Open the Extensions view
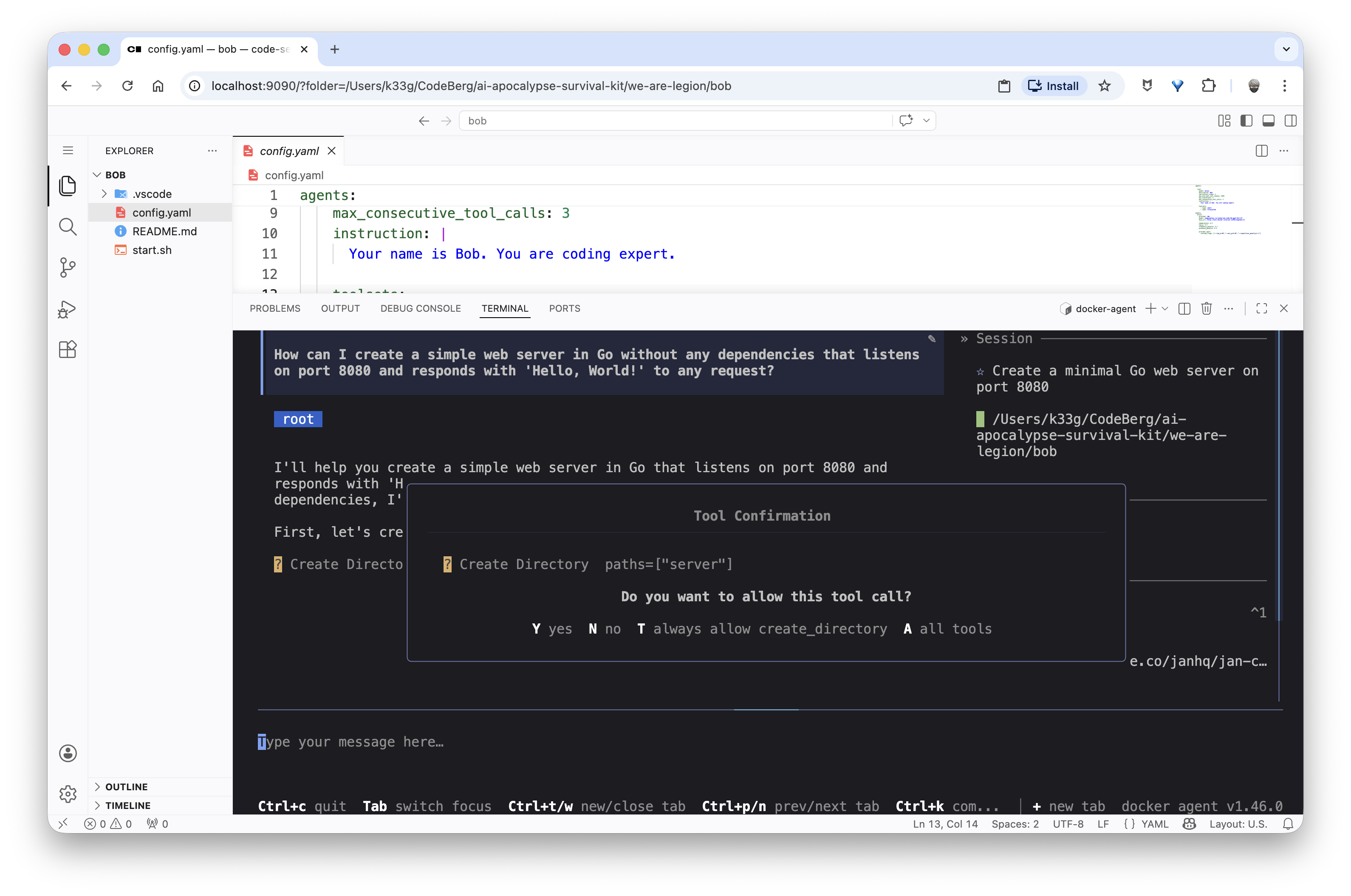This screenshot has height=896, width=1351. click(68, 349)
